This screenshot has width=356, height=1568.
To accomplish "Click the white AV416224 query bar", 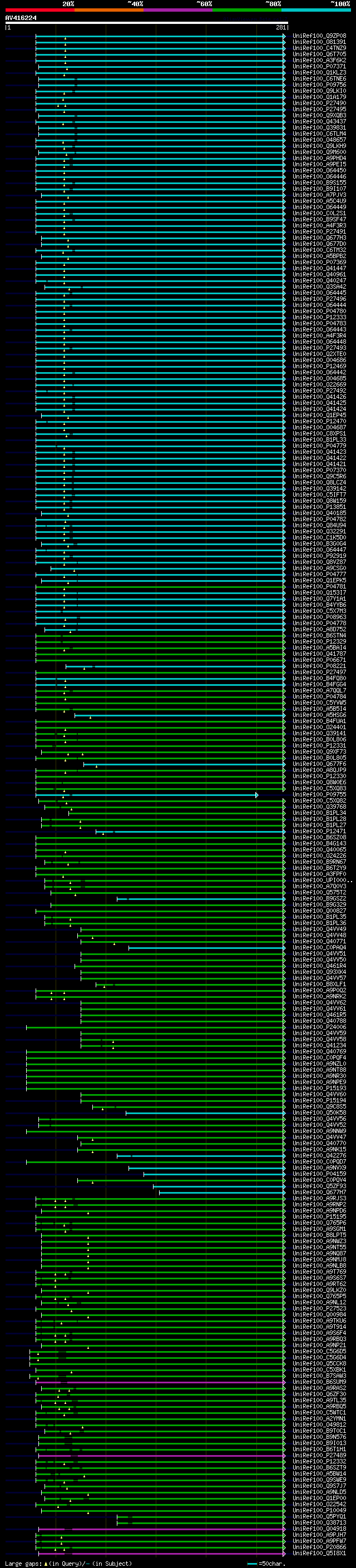I will 147,22.
